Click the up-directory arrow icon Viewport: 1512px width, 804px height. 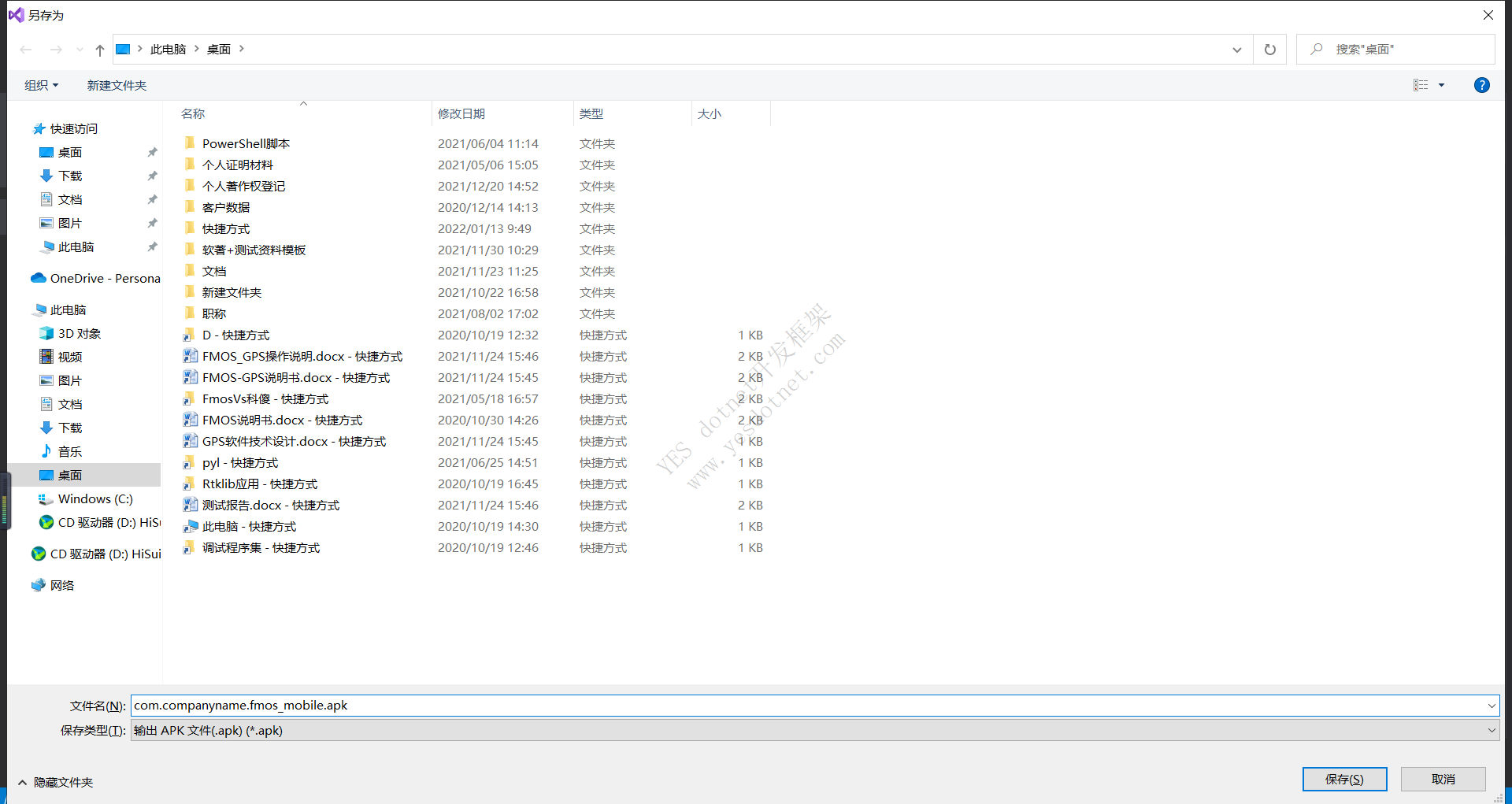100,50
